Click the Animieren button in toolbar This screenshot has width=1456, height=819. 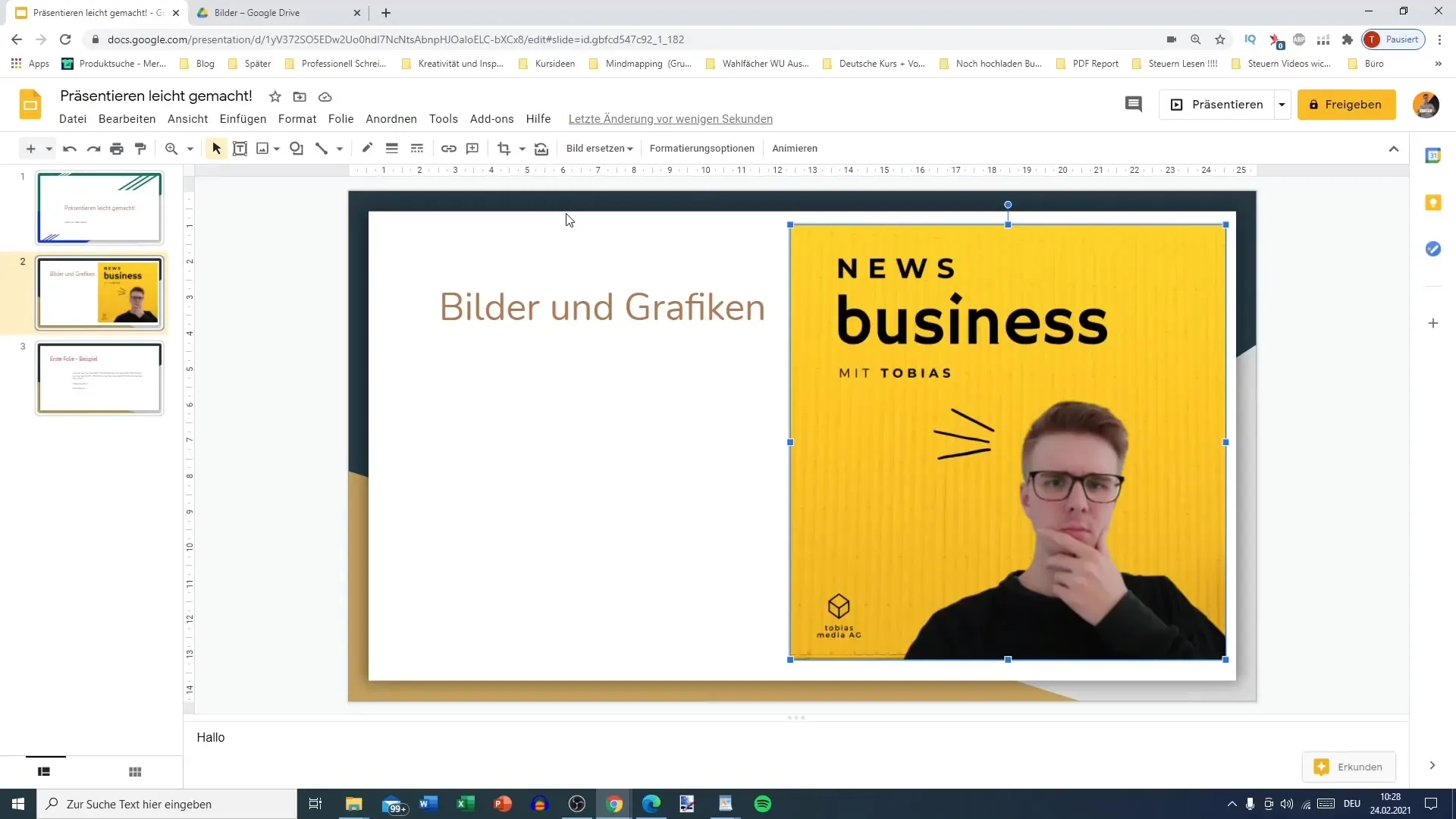795,148
